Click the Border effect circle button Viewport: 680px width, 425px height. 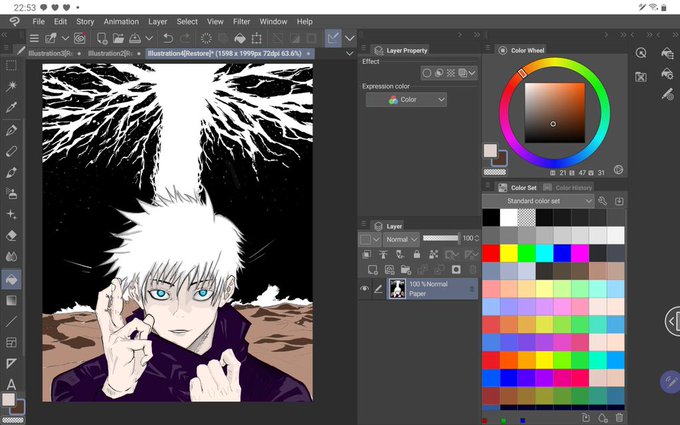pos(427,73)
